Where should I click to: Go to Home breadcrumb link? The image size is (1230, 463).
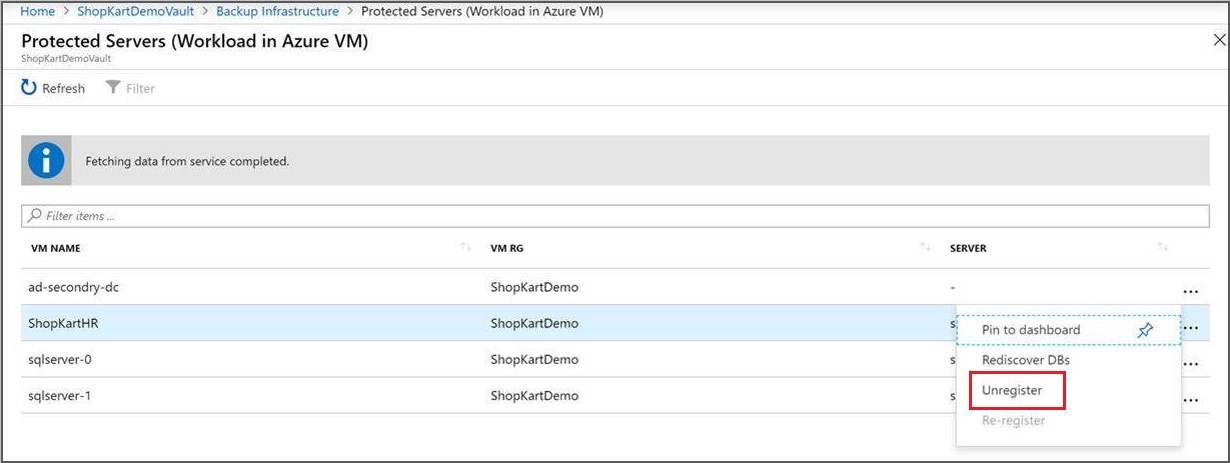(37, 11)
